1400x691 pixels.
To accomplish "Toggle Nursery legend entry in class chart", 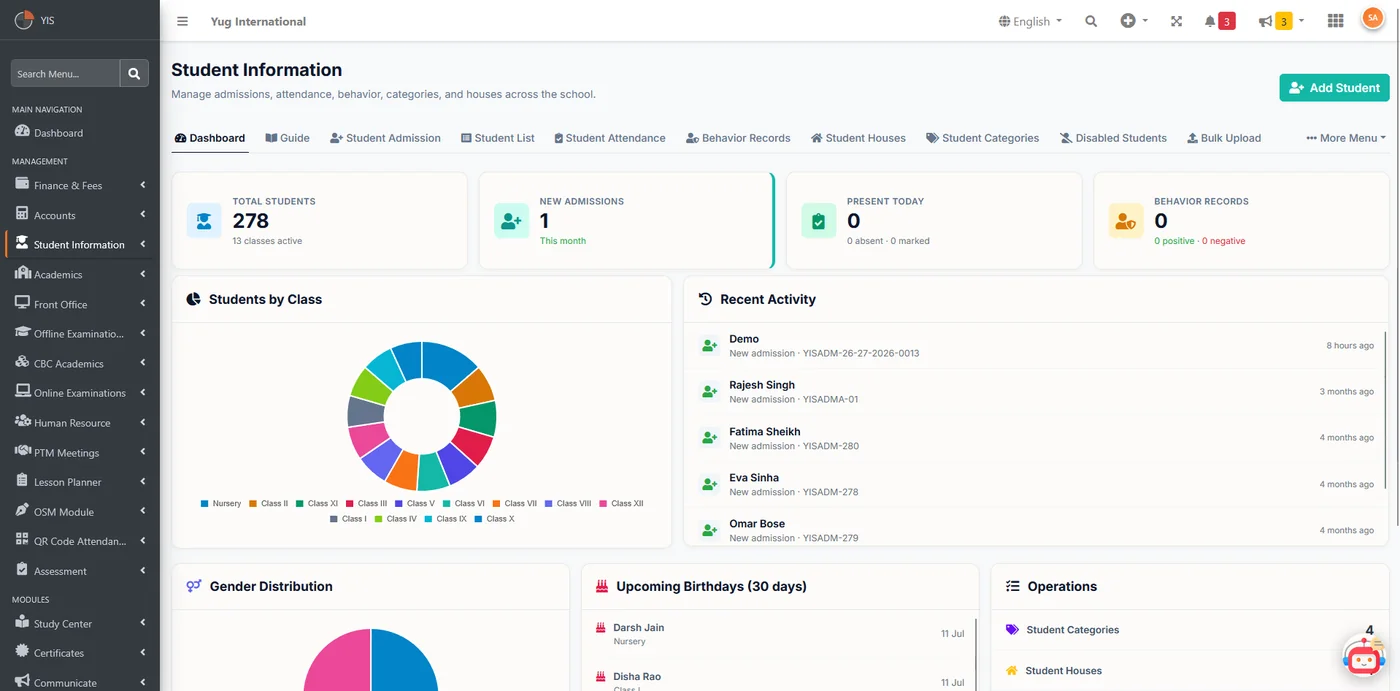I will (221, 504).
